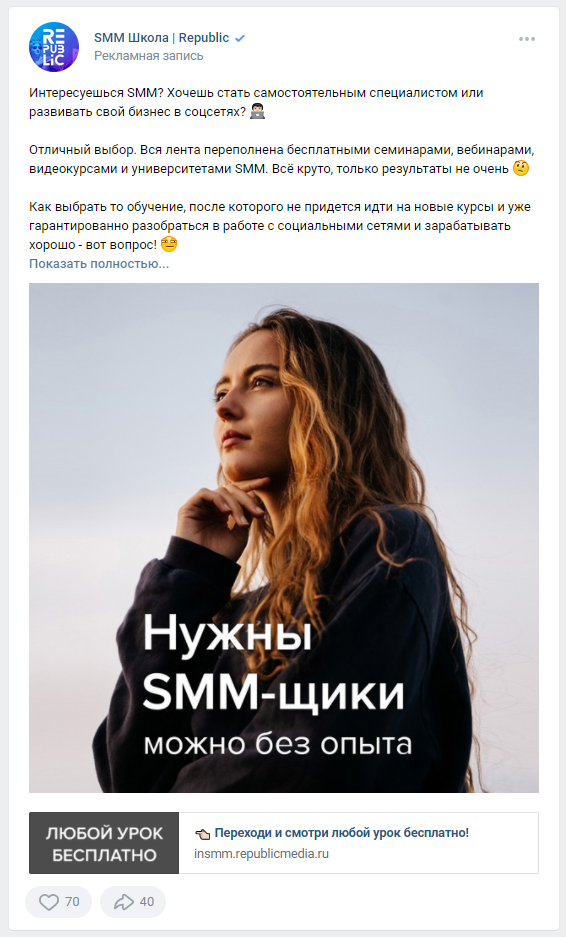Open the Republic community avatar
Screen dimensions: 566x937
[x=54, y=47]
